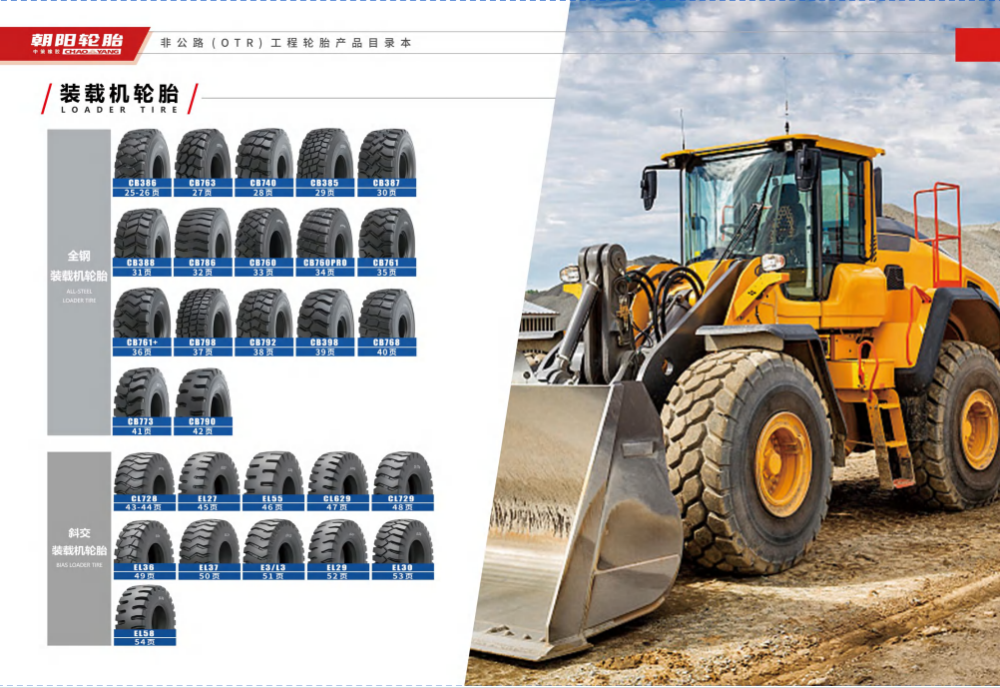The width and height of the screenshot is (1000, 688).
Task: Choose the CB385 tire image
Action: (325, 154)
